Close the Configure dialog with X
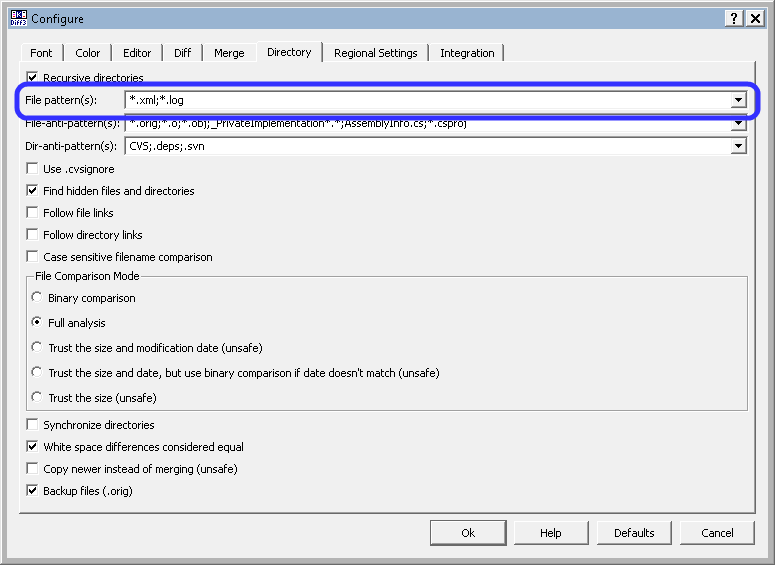775x565 pixels. click(756, 18)
